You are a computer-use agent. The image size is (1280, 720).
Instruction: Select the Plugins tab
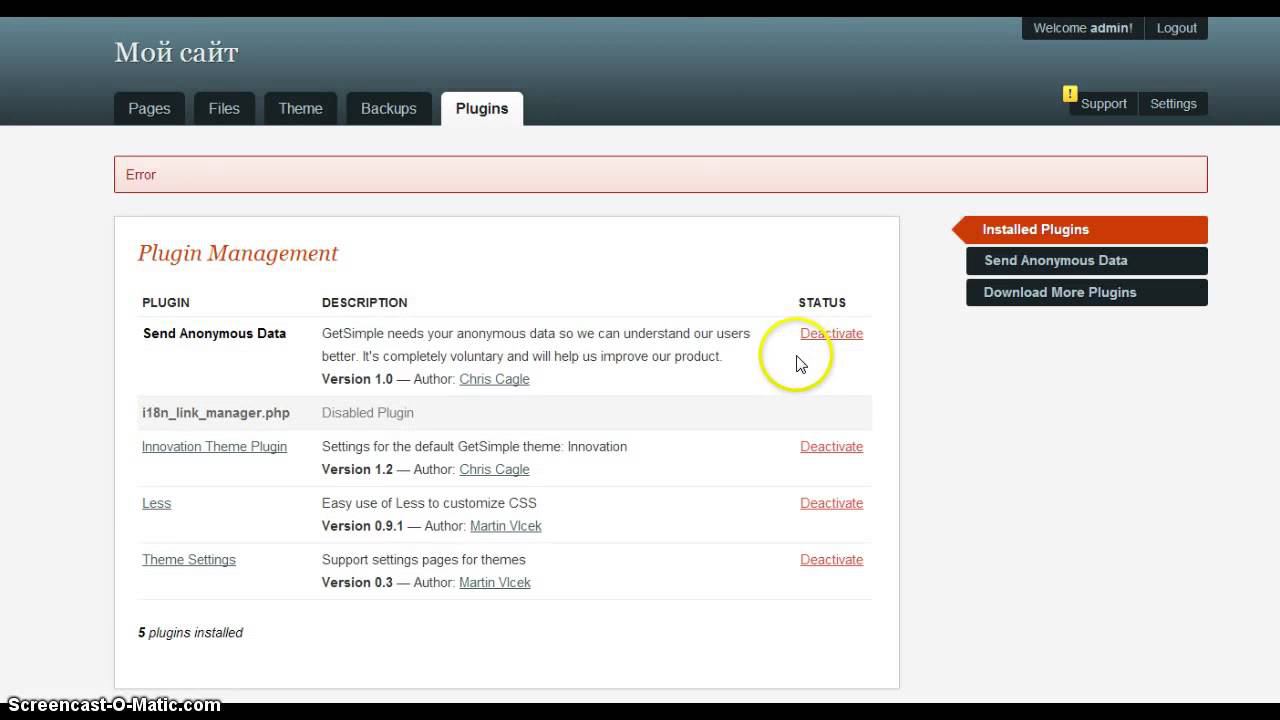(482, 108)
